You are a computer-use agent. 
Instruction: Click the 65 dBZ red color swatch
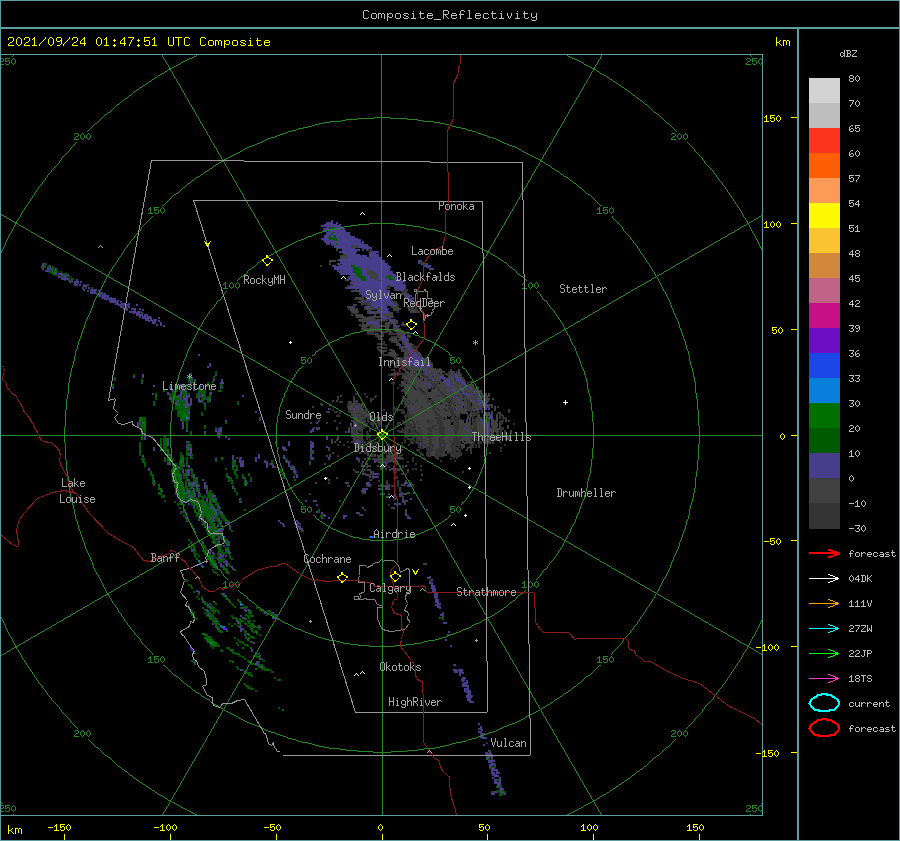pos(824,140)
